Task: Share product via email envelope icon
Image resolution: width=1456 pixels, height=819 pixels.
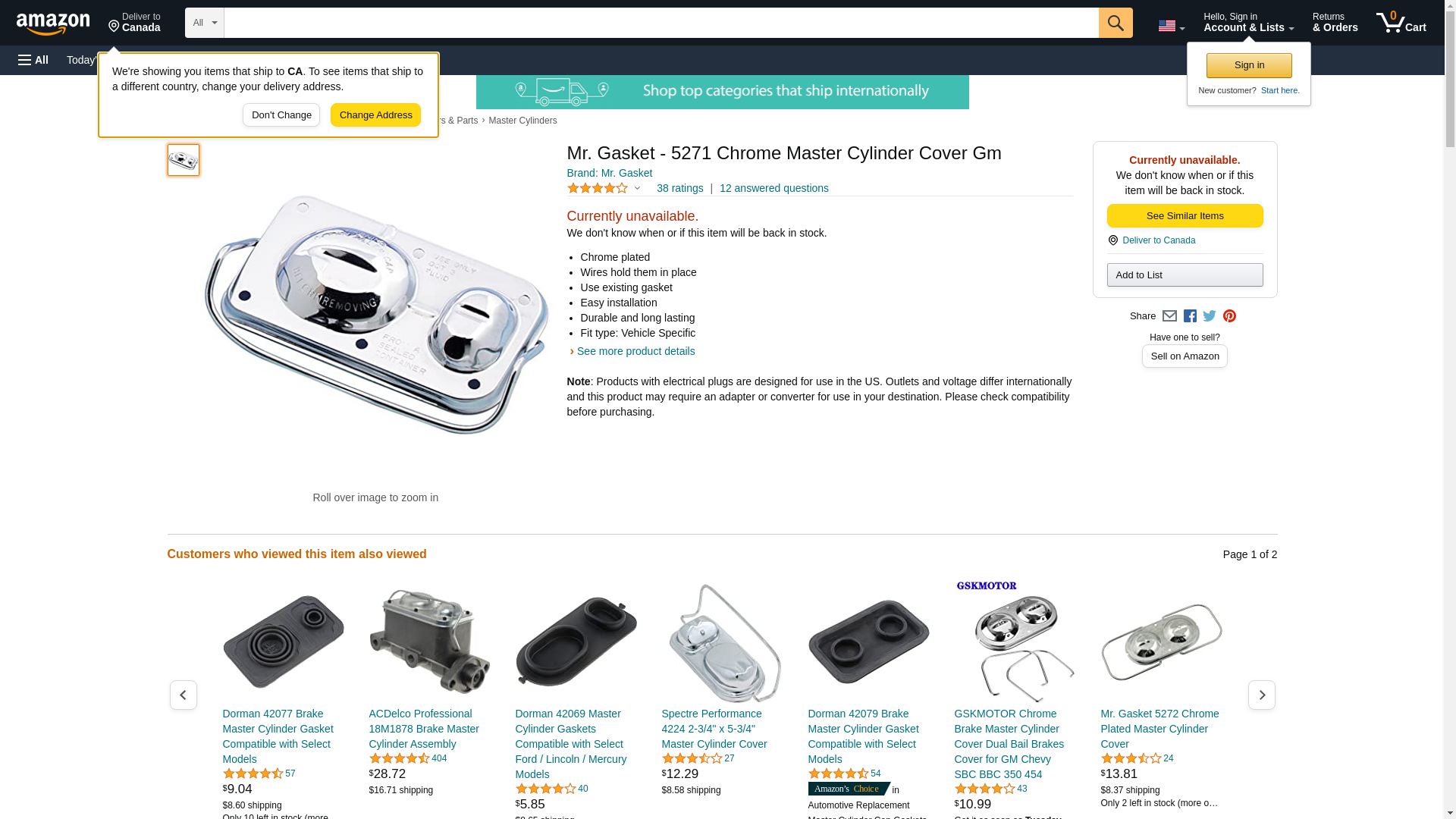Action: [x=1169, y=316]
